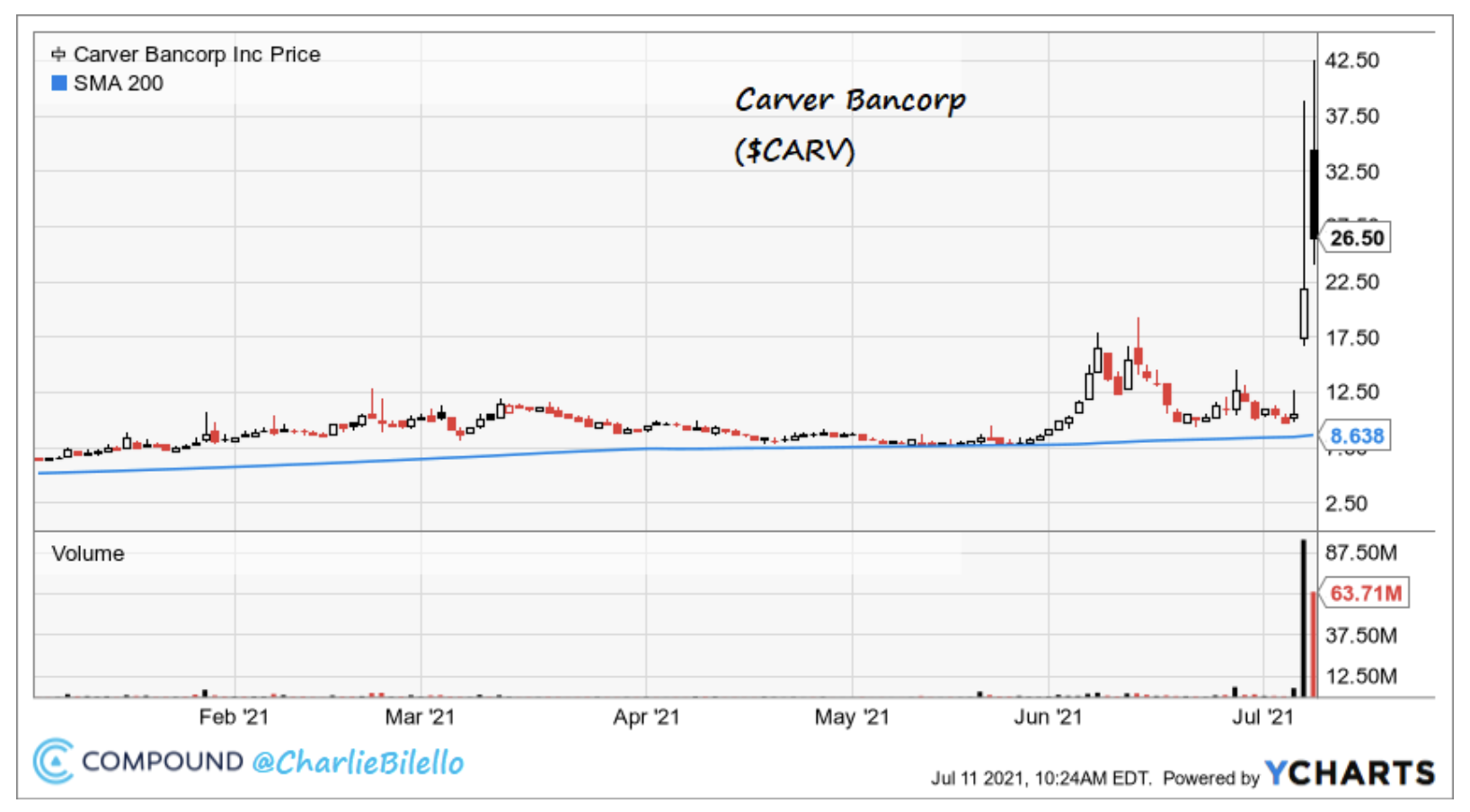
Task: Click the 37.50 price axis label
Action: pyautogui.click(x=1352, y=116)
